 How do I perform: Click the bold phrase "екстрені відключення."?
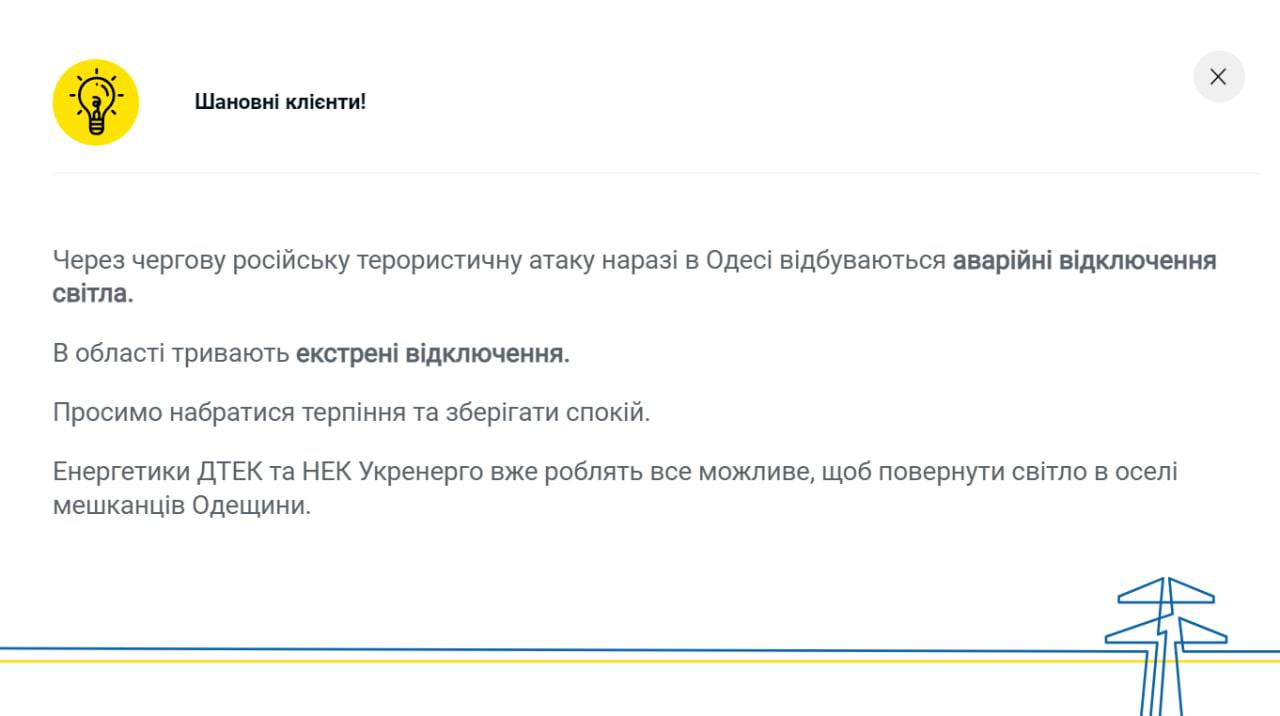(432, 354)
